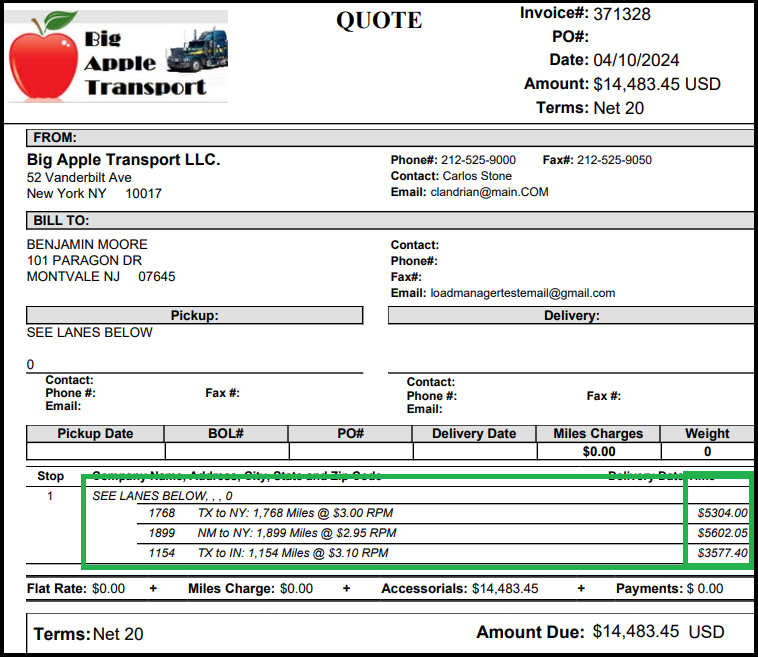Click the Delivery: section header
This screenshot has height=657, width=758.
click(x=571, y=316)
